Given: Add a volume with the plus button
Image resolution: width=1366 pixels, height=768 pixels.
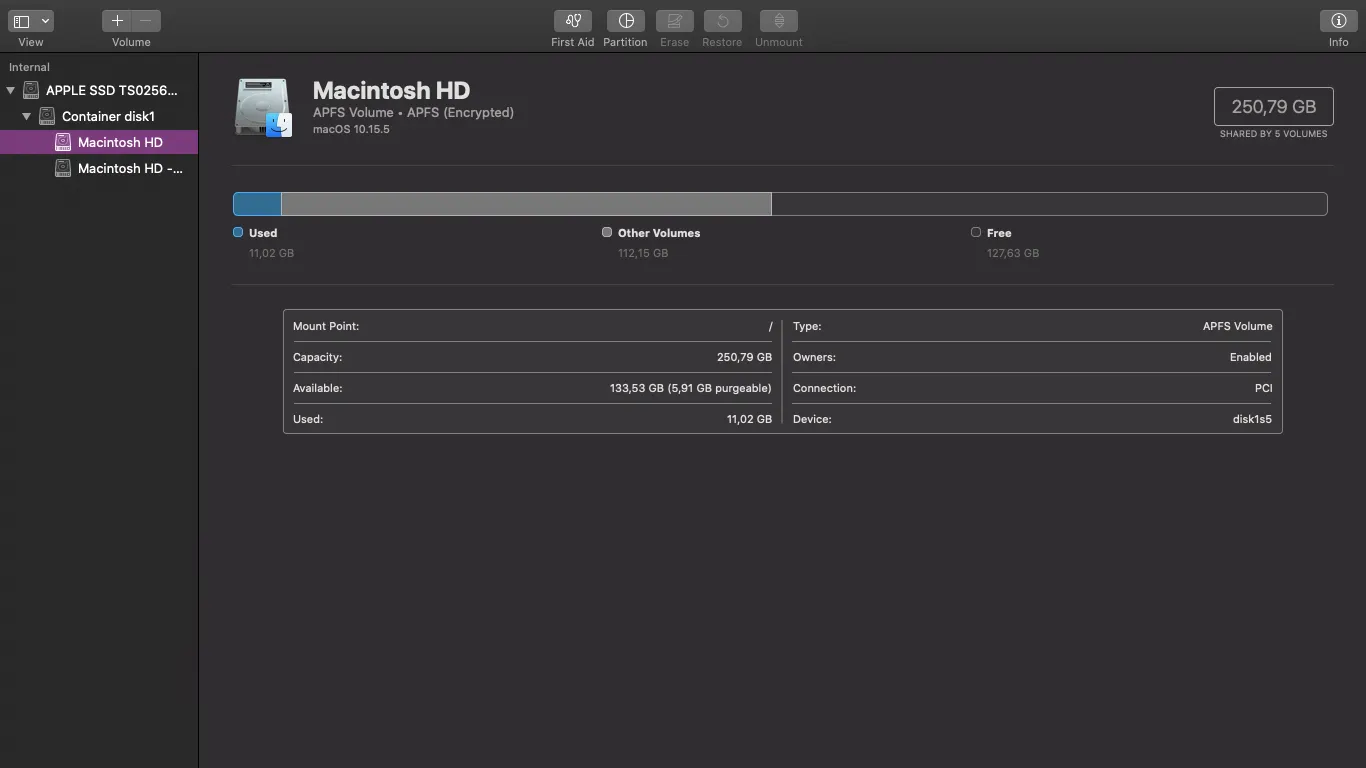Looking at the screenshot, I should pyautogui.click(x=117, y=21).
